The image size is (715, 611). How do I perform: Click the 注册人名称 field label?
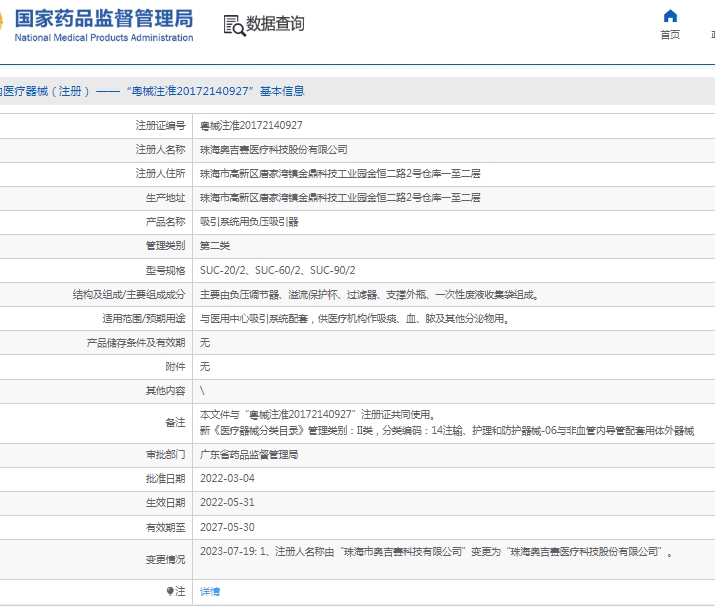click(x=161, y=150)
